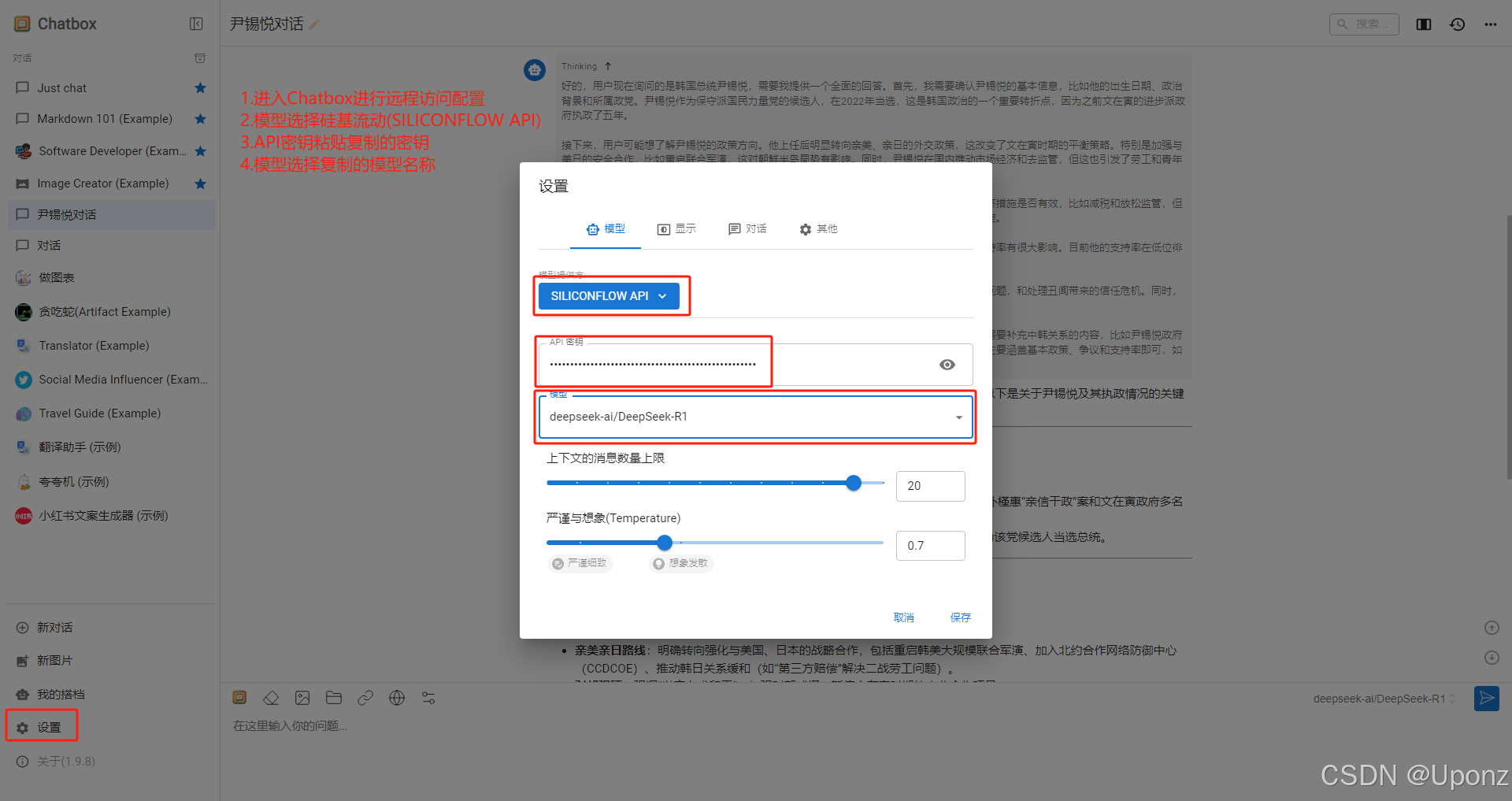1512x801 pixels.
Task: Unstar the Software Developer example chat
Action: [200, 151]
